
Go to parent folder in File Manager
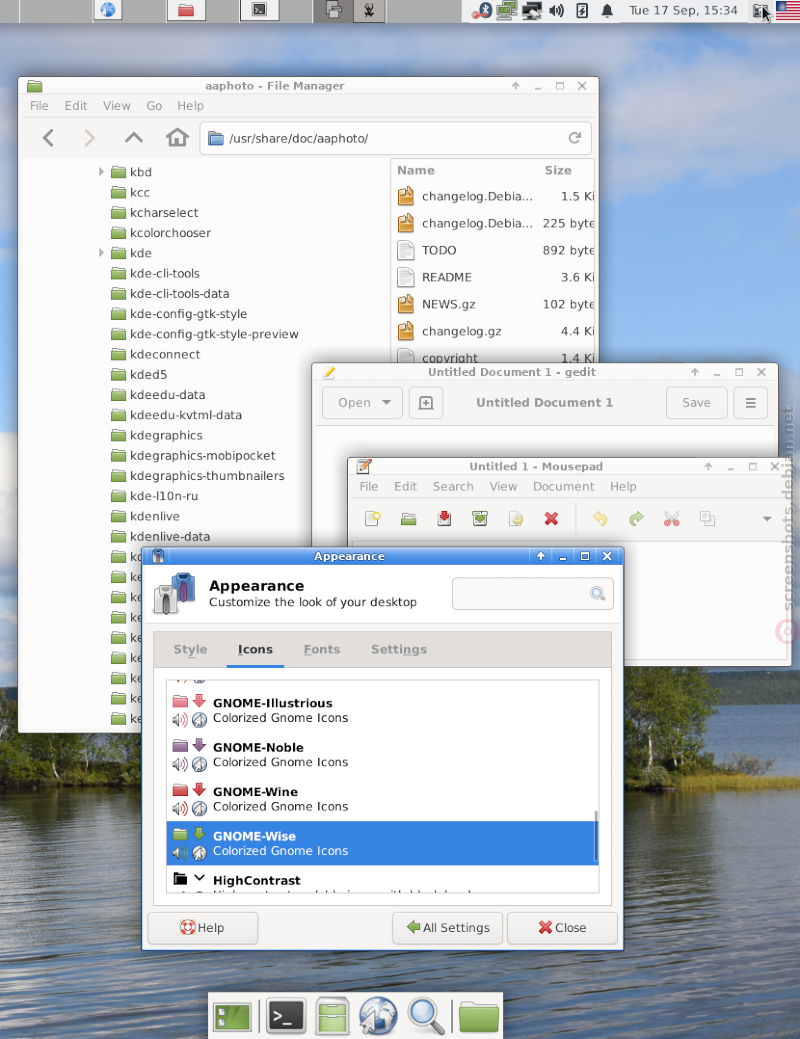point(134,138)
